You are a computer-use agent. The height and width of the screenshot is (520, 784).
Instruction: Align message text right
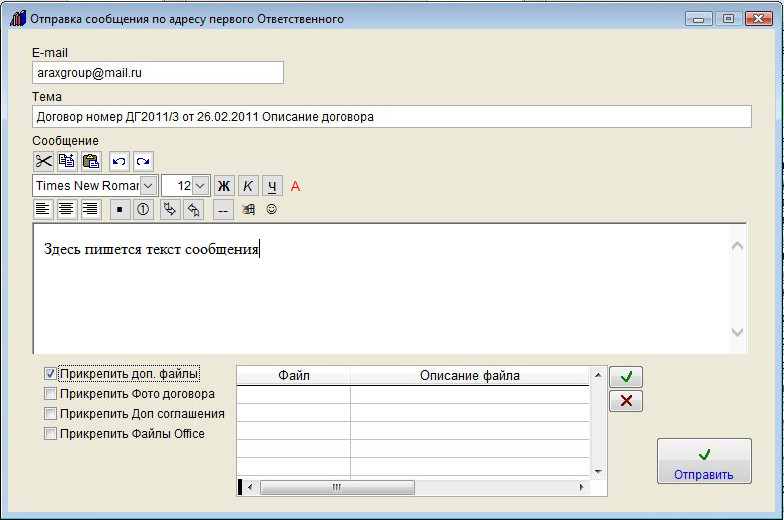90,209
